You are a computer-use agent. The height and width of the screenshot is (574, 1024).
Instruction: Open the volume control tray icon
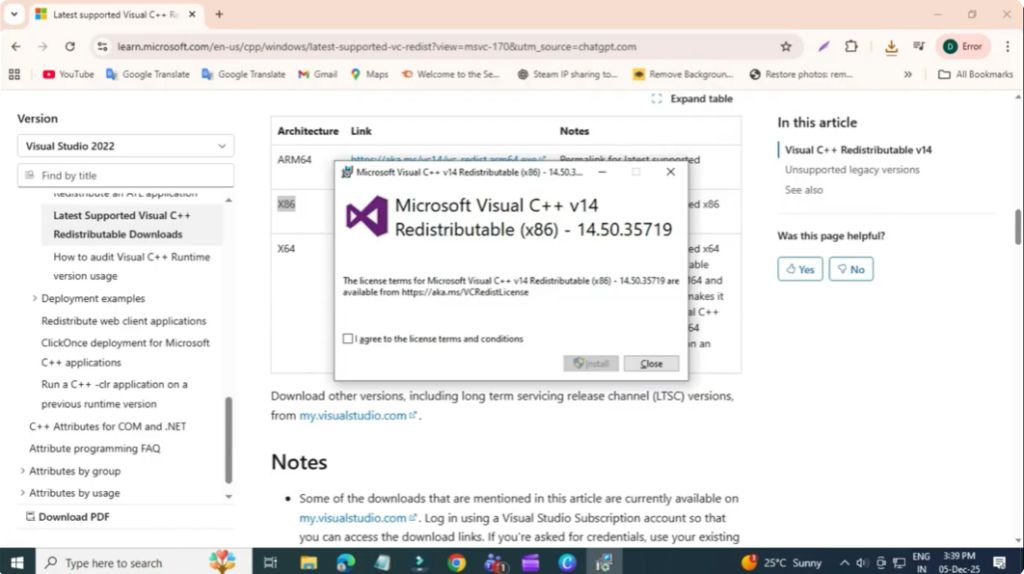pyautogui.click(x=862, y=563)
